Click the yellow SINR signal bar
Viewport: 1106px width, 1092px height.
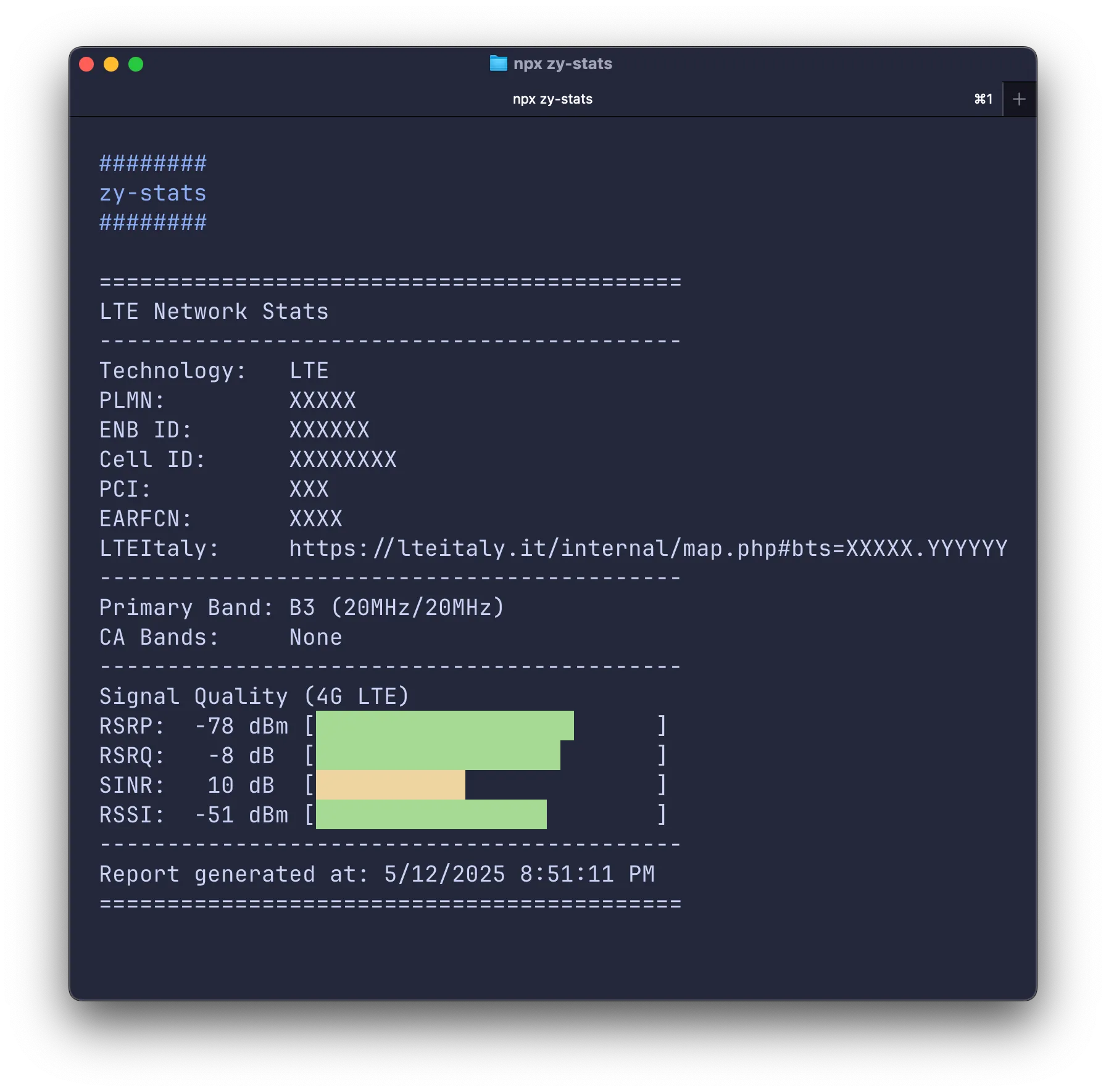coord(390,785)
